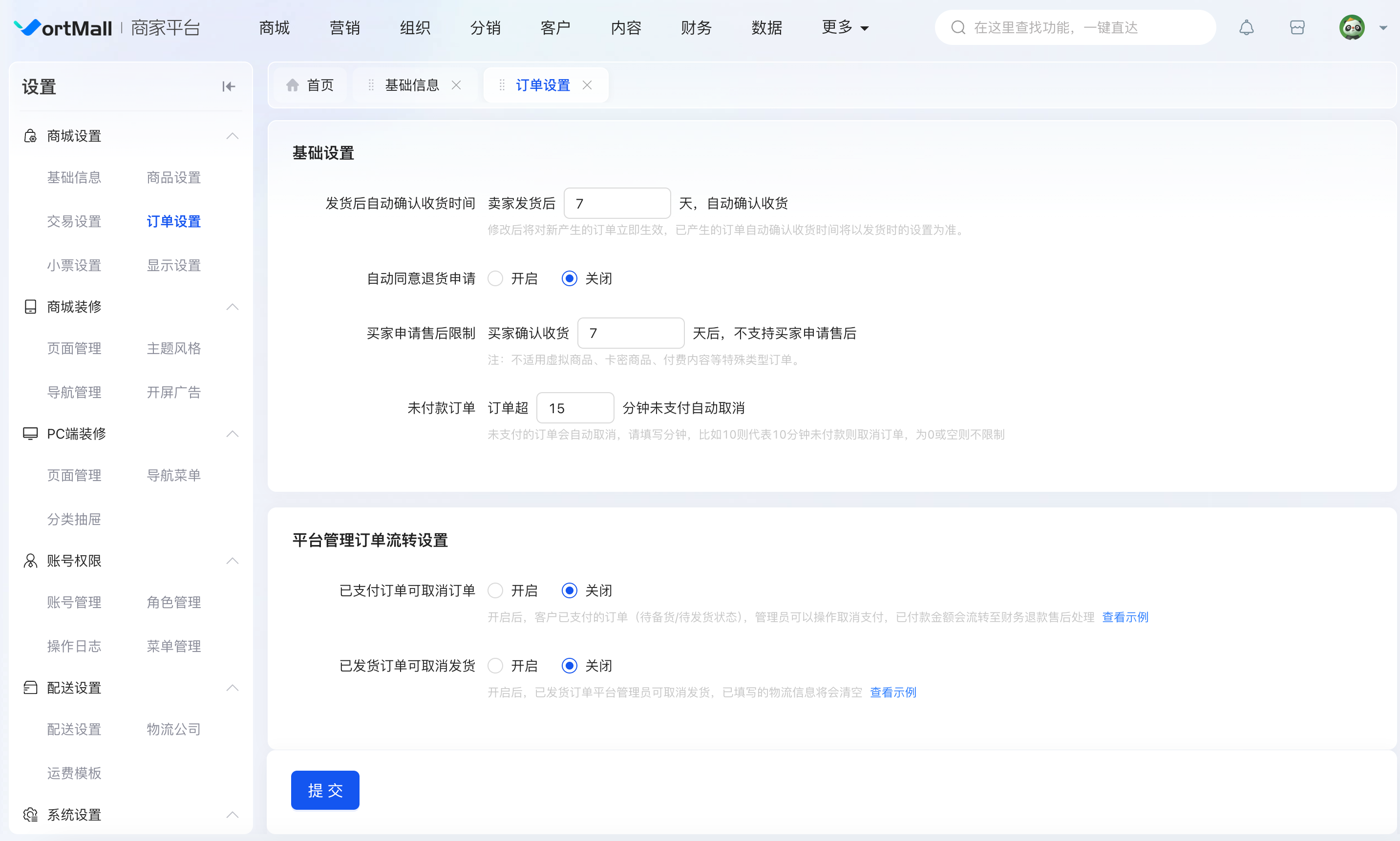The width and height of the screenshot is (1400, 841).
Task: Collapse the 商城设置 sidebar section
Action: click(x=233, y=136)
